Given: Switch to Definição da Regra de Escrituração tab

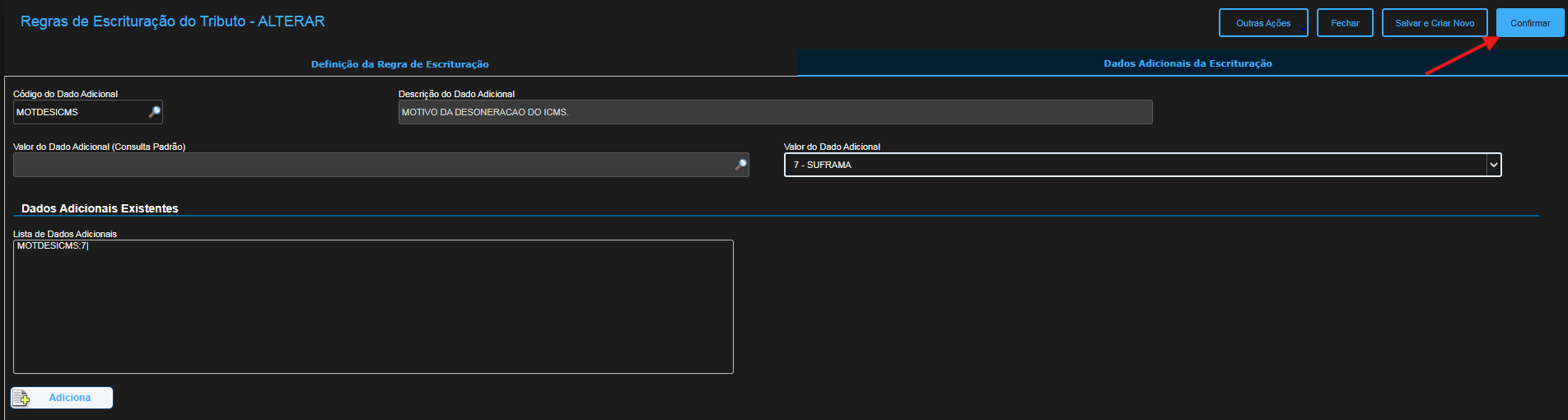Looking at the screenshot, I should click(x=399, y=64).
